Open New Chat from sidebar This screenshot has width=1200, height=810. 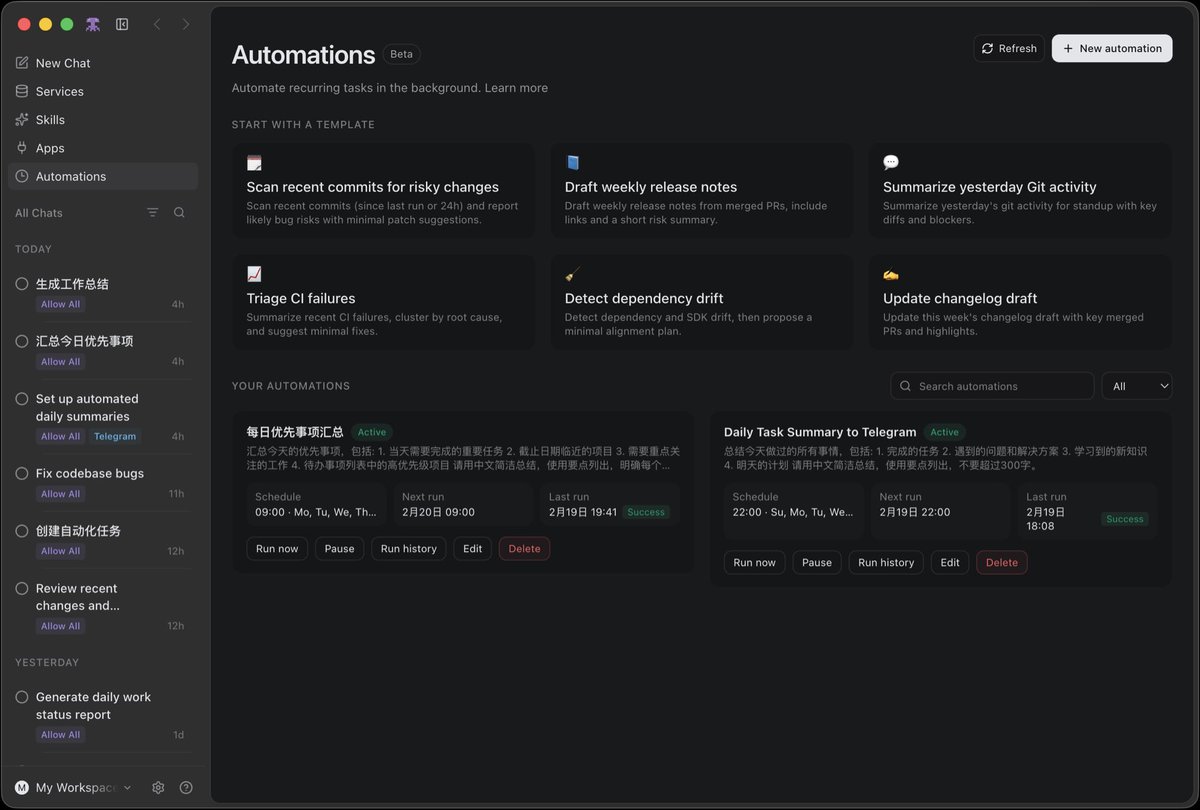click(103, 63)
